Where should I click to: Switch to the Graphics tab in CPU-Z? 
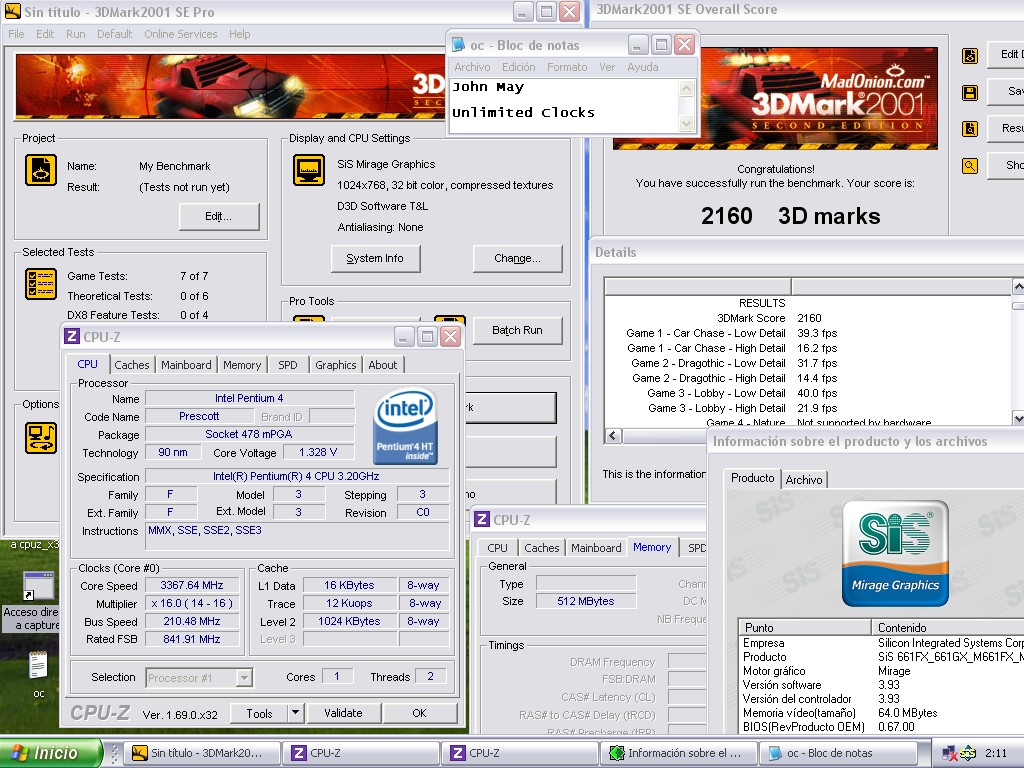point(336,364)
